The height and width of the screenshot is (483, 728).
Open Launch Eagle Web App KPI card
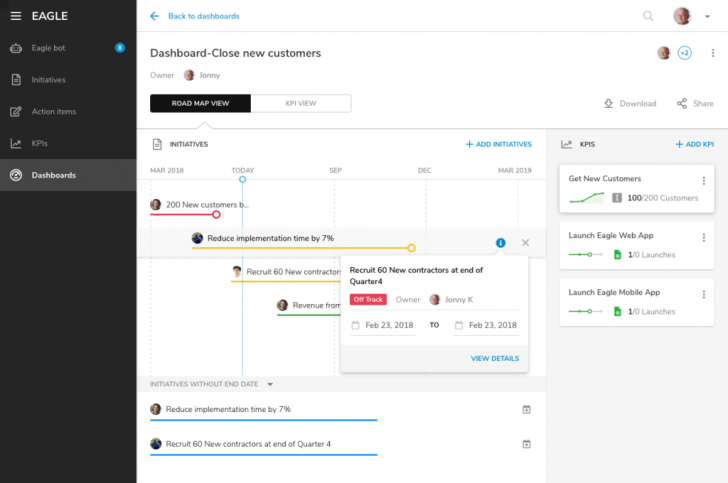point(637,246)
